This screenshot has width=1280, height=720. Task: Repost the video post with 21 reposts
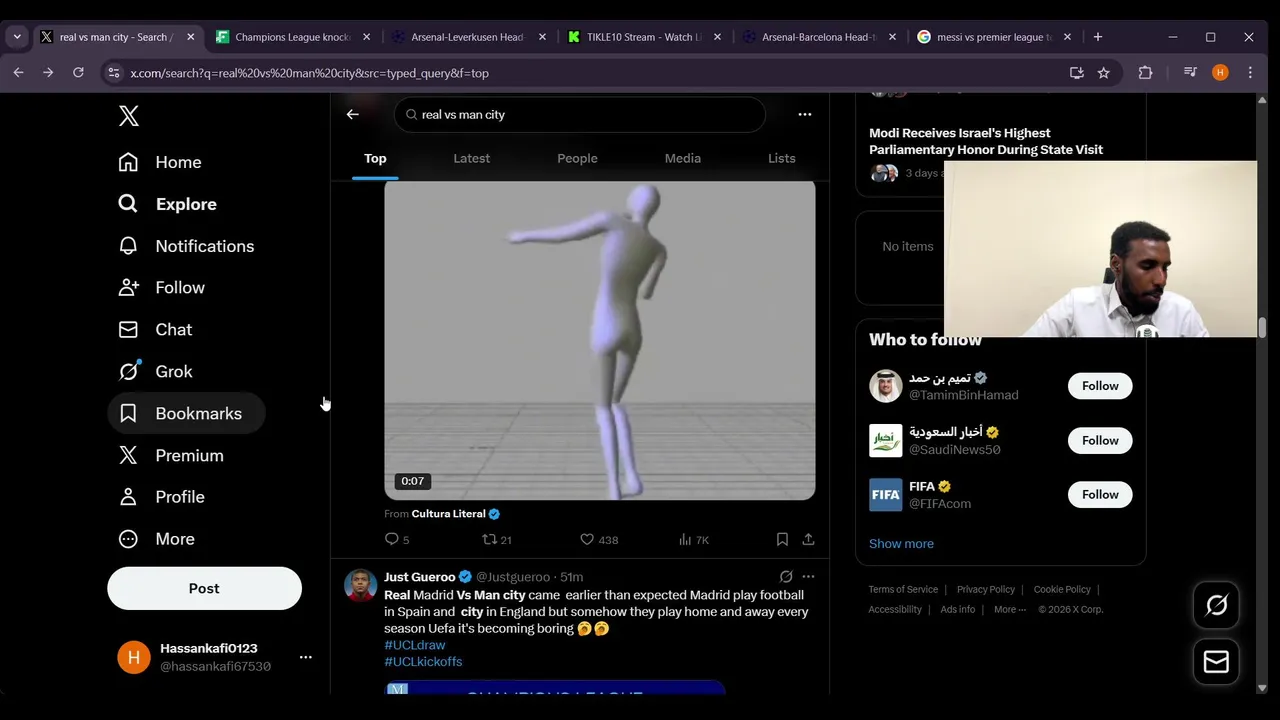tap(497, 540)
